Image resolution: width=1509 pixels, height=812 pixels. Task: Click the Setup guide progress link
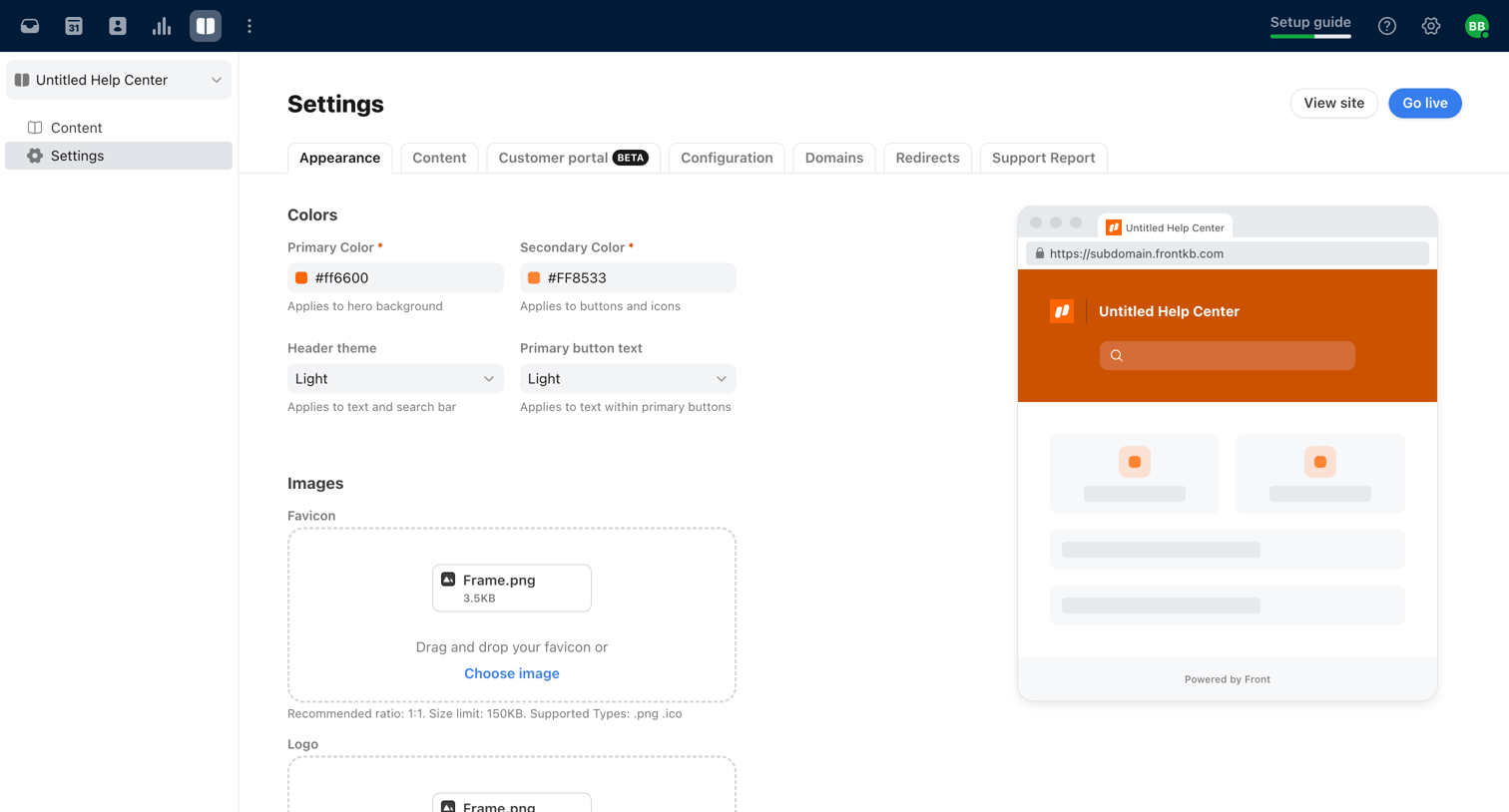point(1310,25)
